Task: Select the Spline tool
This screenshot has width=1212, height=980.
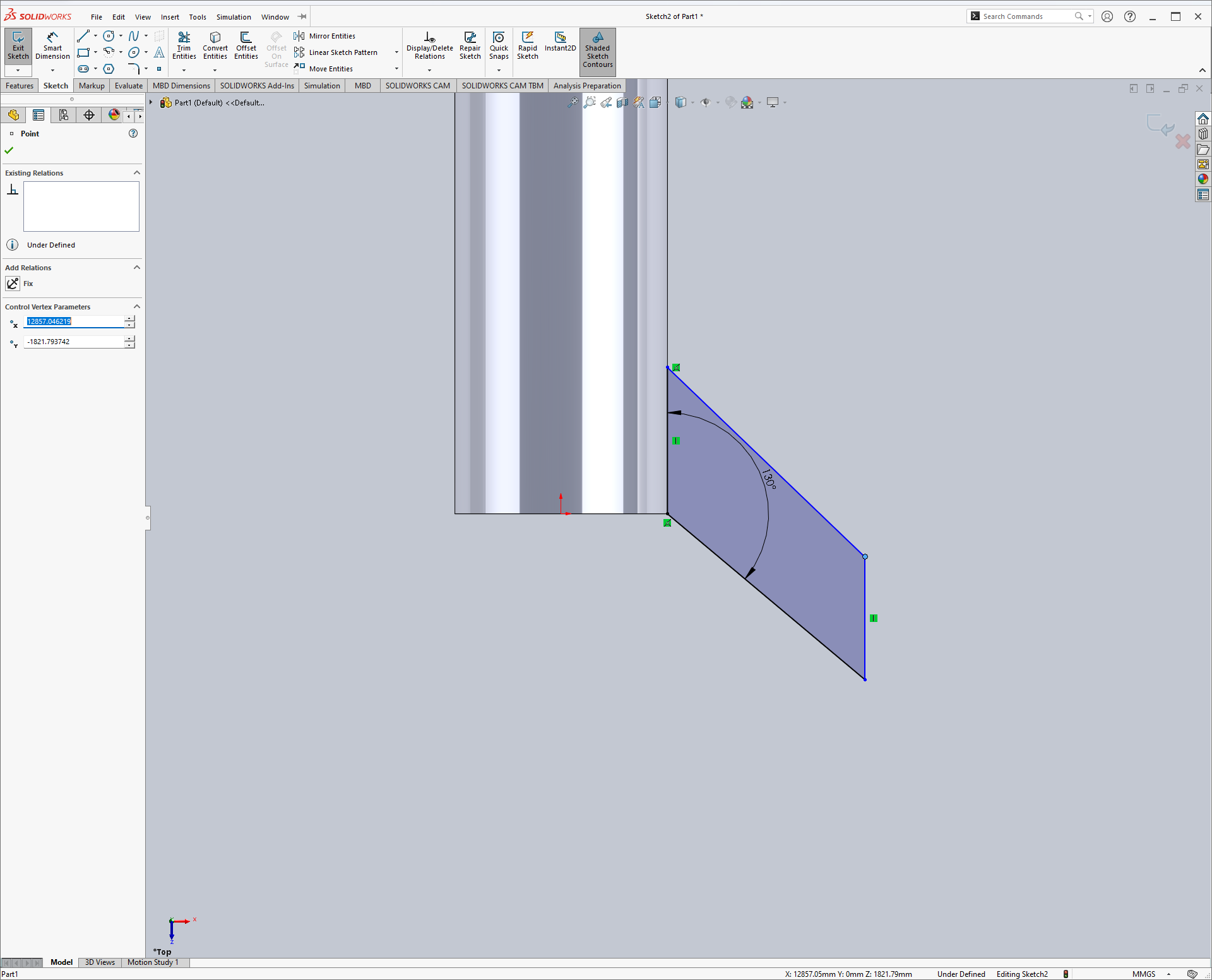Action: (134, 36)
